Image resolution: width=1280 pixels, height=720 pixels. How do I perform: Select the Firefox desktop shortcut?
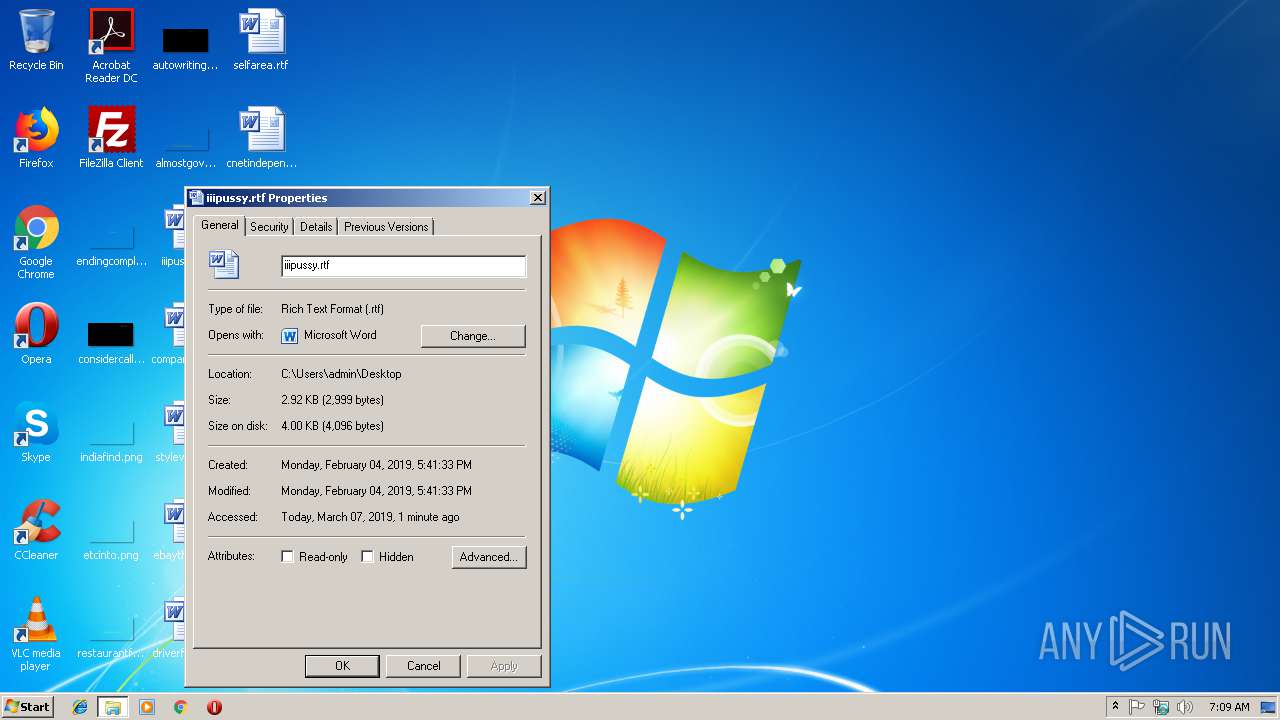[36, 138]
